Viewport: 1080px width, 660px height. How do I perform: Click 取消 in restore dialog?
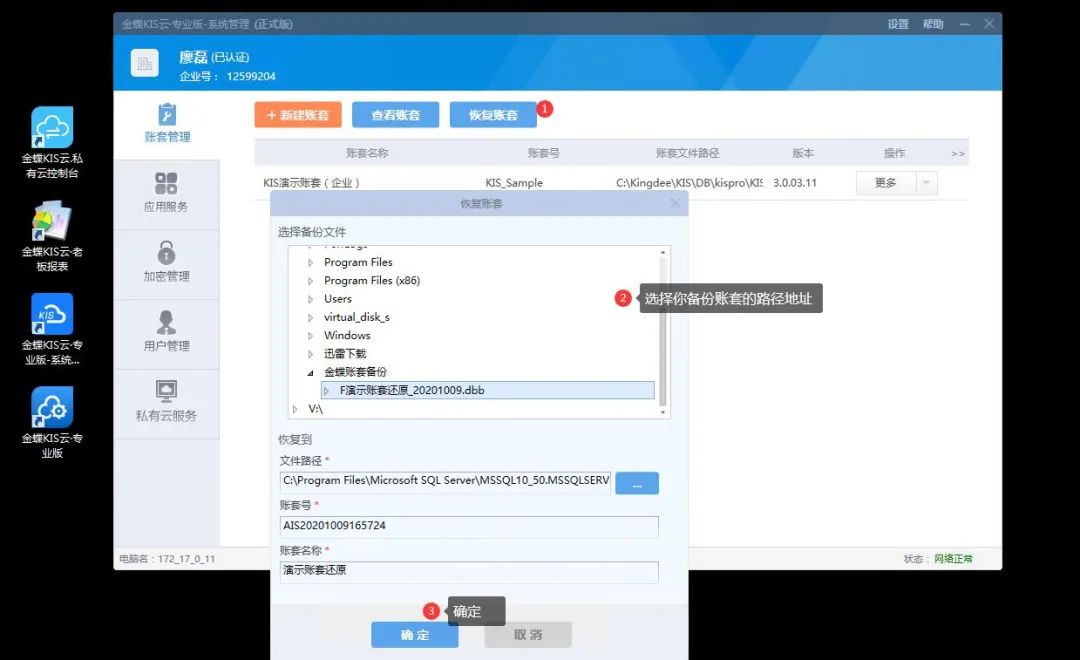[528, 635]
